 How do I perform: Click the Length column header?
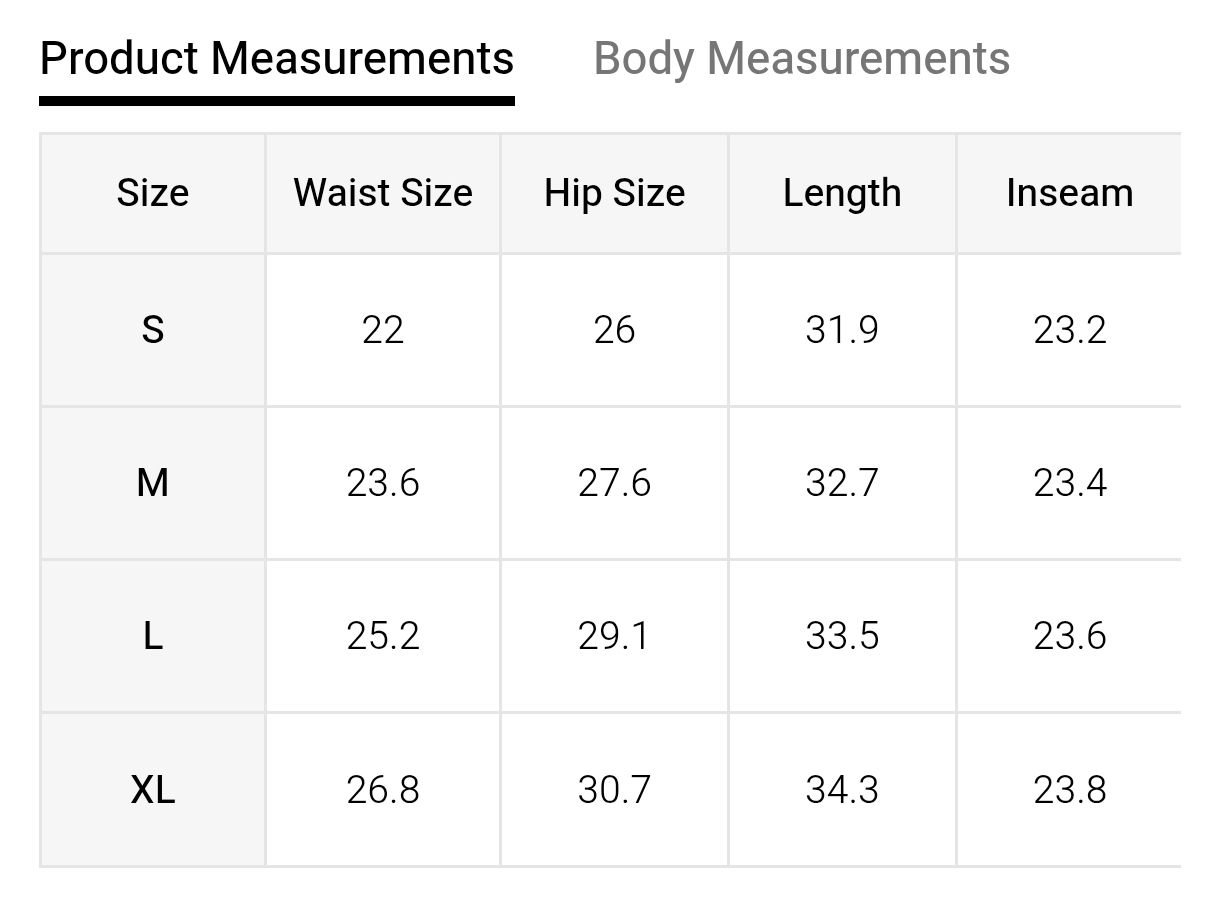coord(842,193)
